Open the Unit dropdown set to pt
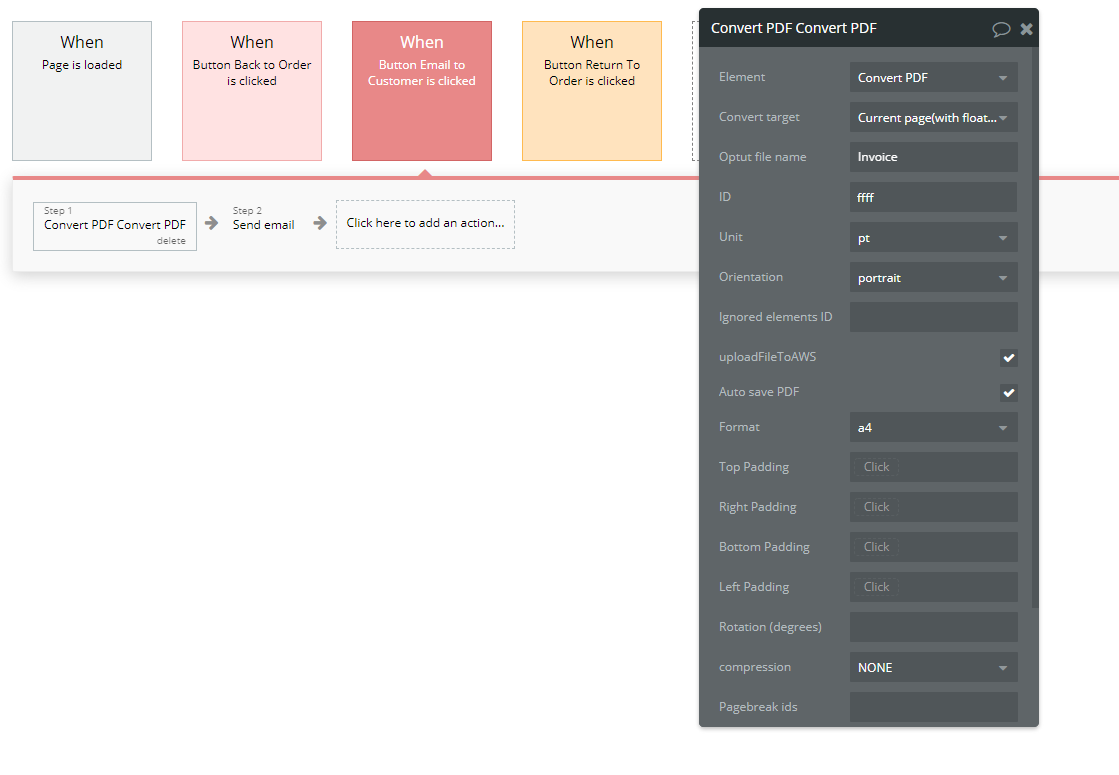This screenshot has width=1119, height=775. point(933,237)
